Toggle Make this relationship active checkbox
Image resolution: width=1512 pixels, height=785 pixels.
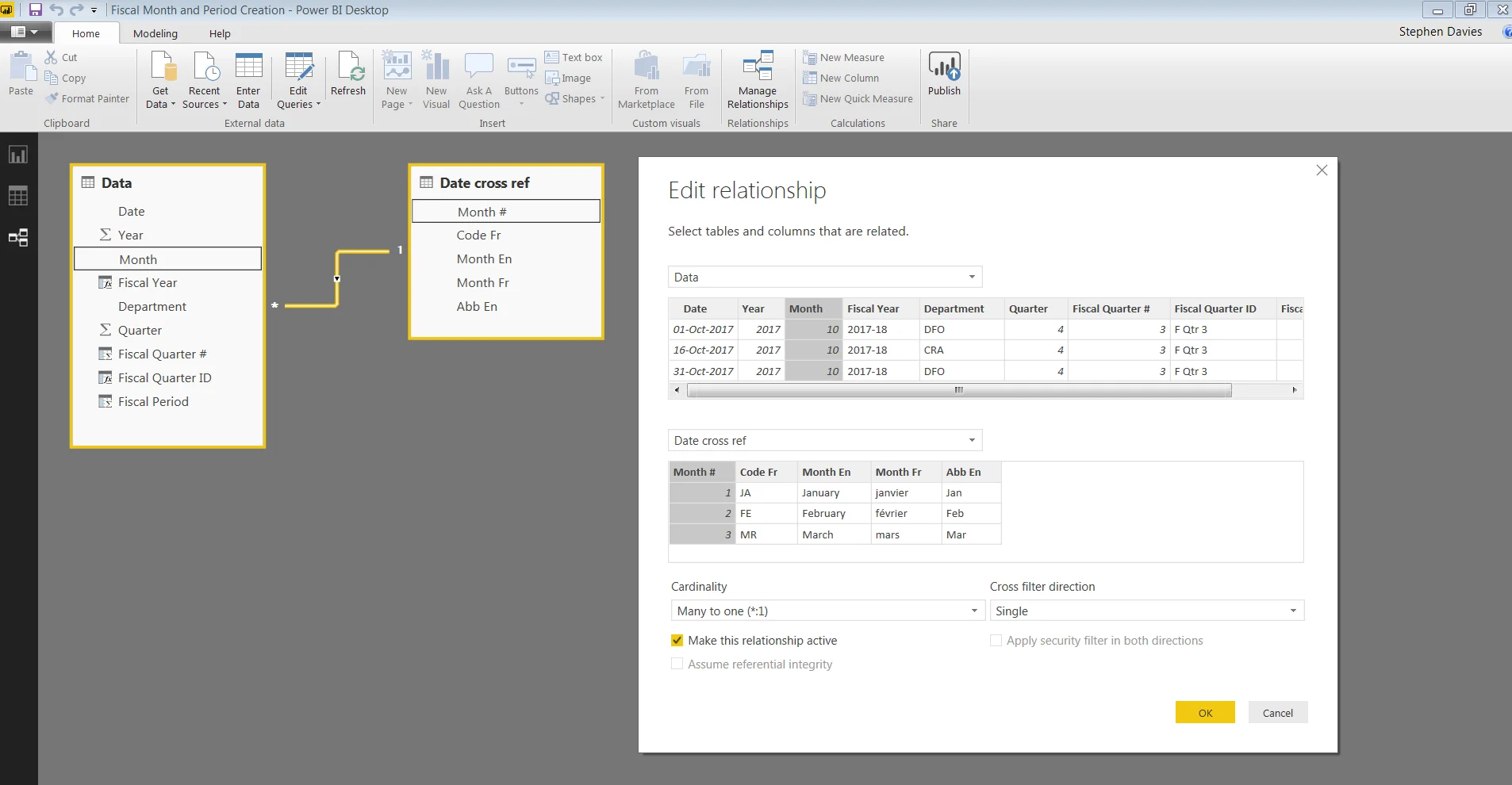point(677,640)
